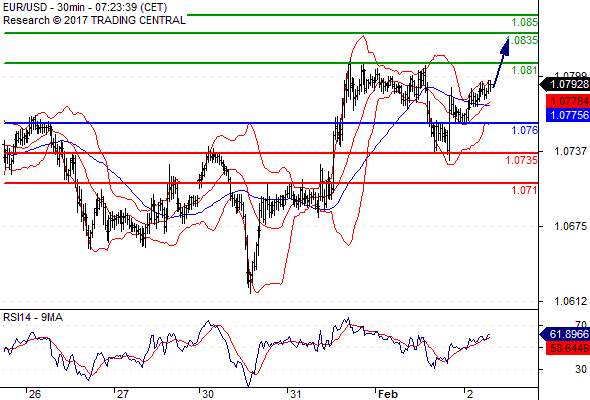Click the black 1.07928 current price tag
The height and width of the screenshot is (400, 590).
[565, 84]
